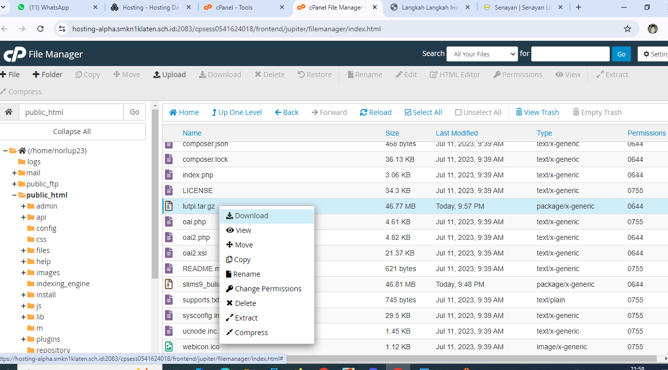Choose View from context menu
Screen dimensions: 668x370
pos(267,230)
